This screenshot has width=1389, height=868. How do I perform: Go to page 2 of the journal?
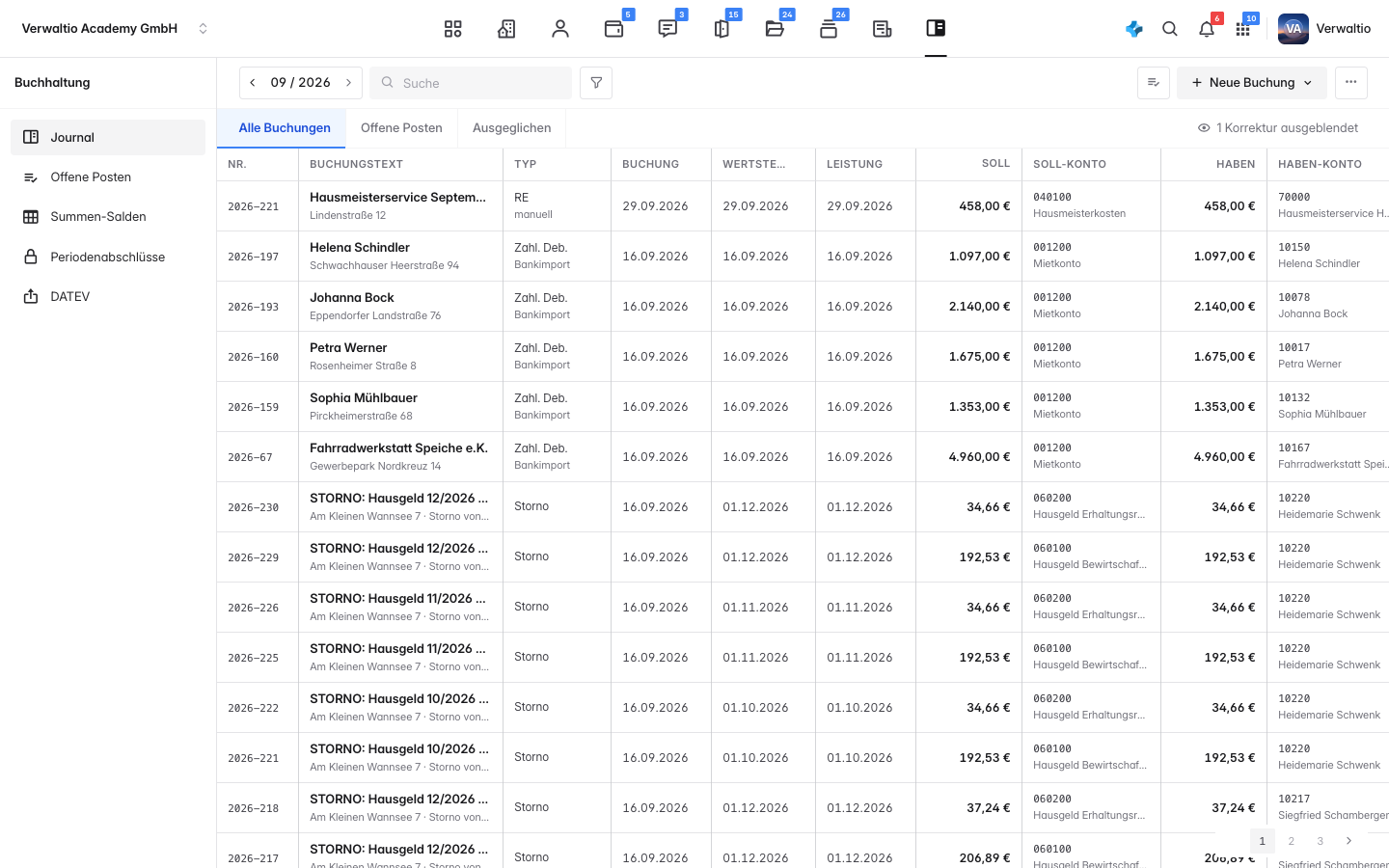(x=1292, y=841)
